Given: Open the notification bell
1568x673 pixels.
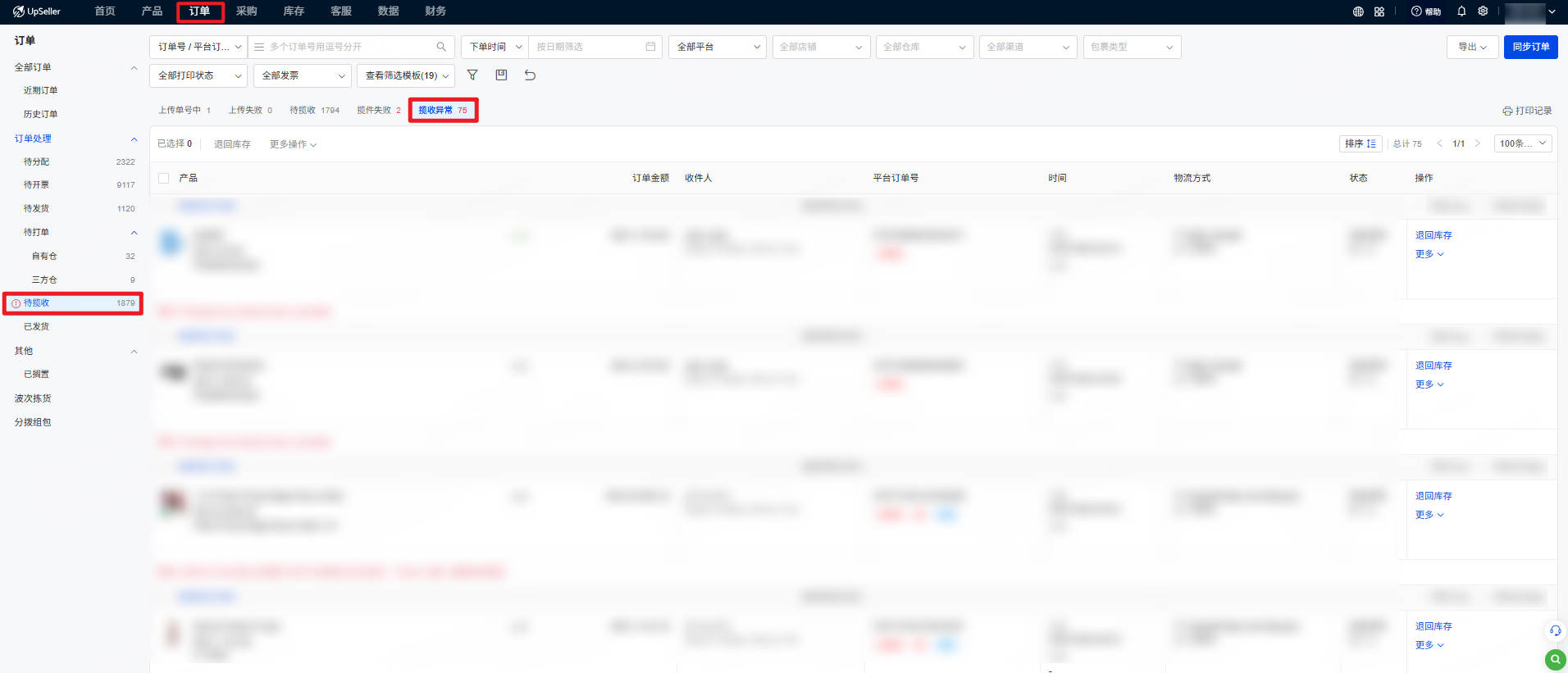Looking at the screenshot, I should click(x=1461, y=11).
